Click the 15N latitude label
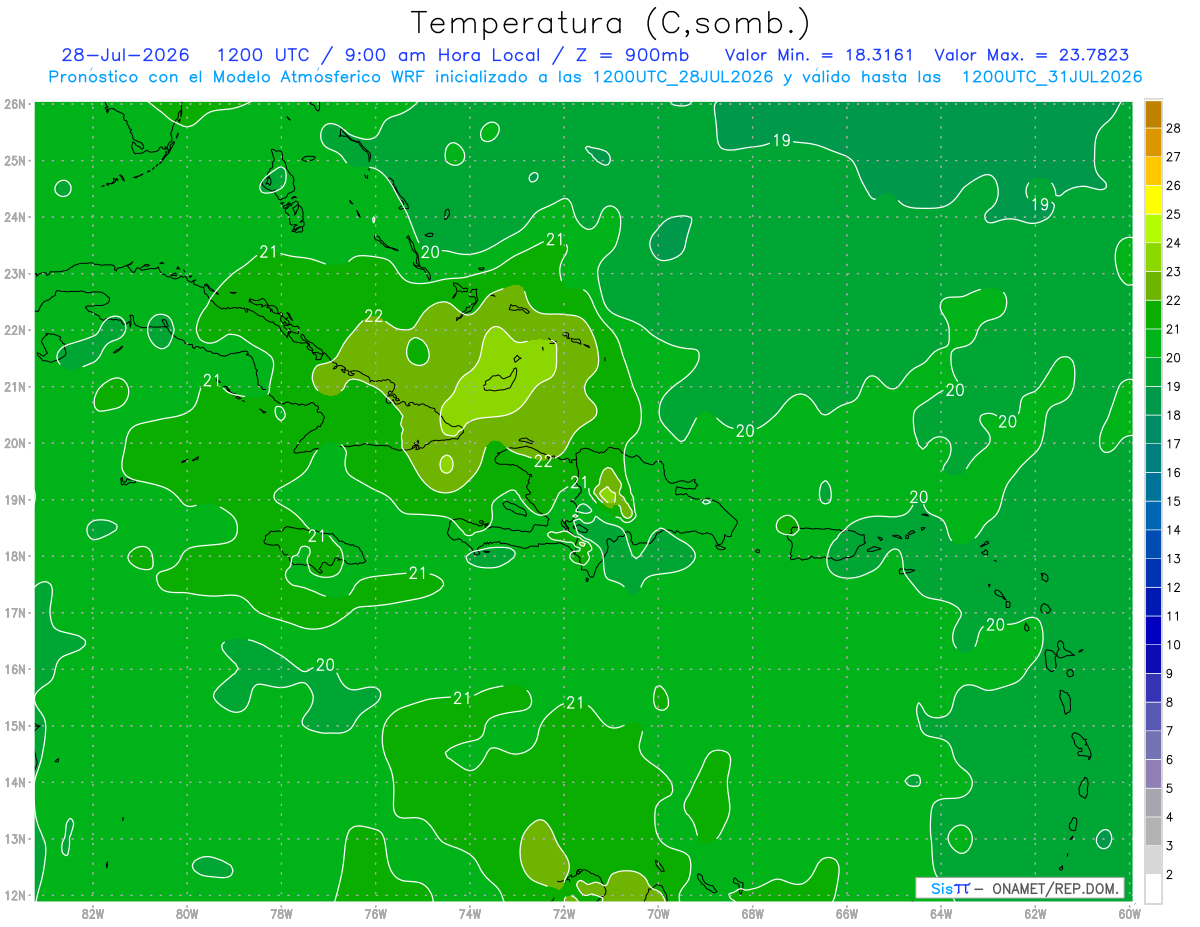 (14, 726)
